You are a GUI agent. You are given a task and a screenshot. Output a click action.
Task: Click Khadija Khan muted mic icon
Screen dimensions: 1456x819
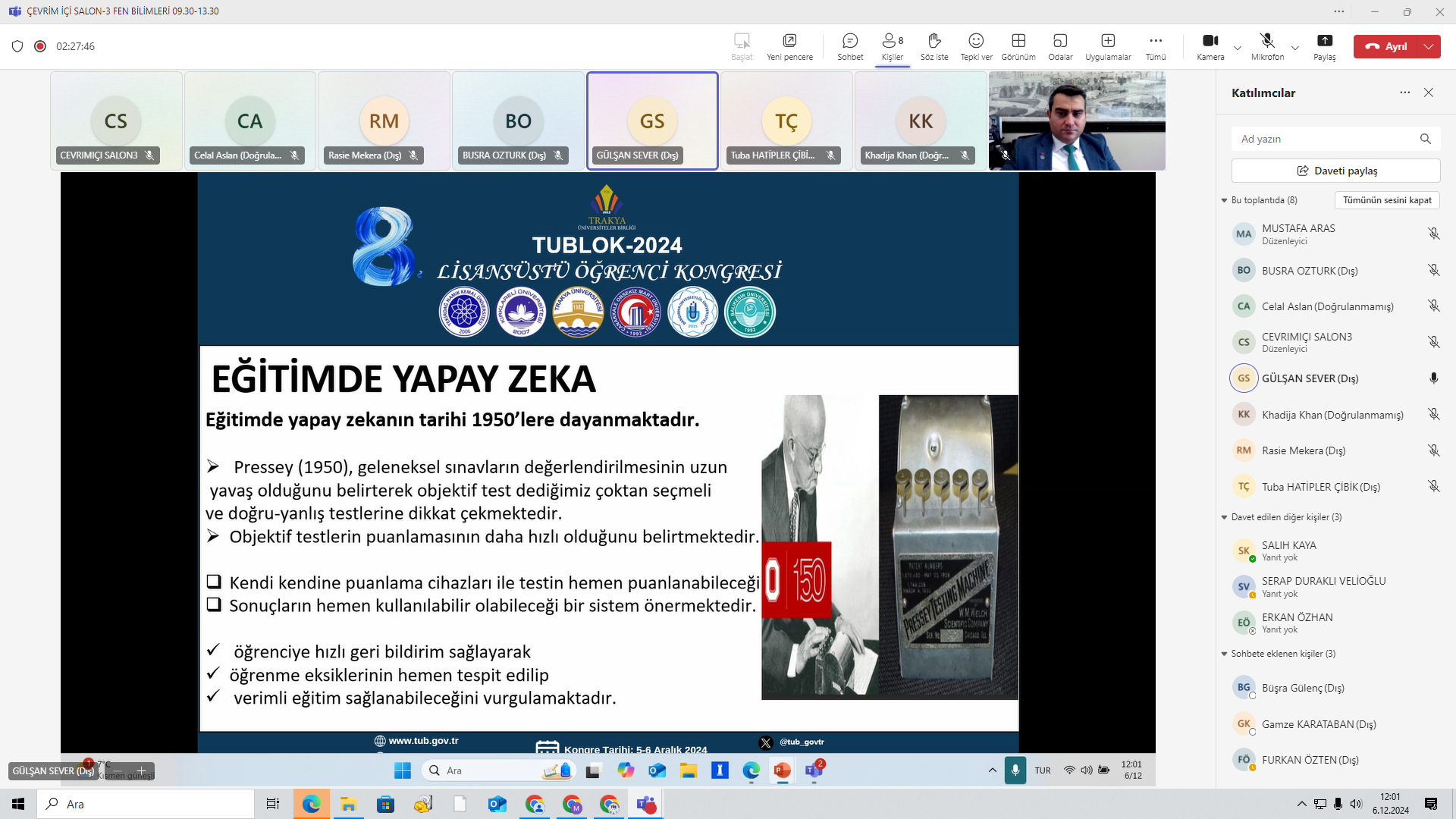coord(1433,414)
